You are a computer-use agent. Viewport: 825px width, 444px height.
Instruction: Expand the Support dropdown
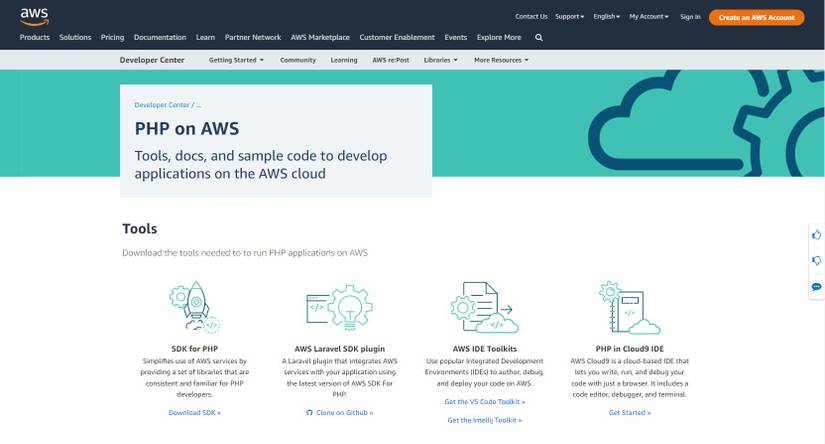point(569,17)
